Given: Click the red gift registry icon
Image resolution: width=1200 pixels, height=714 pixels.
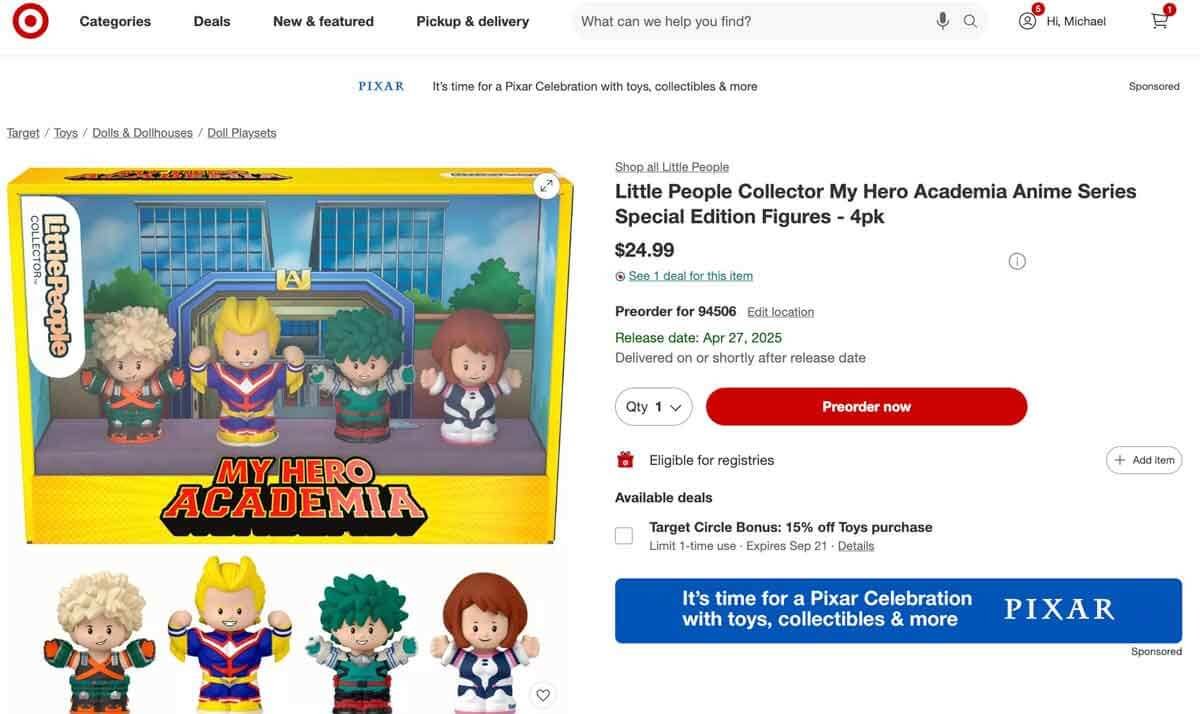Looking at the screenshot, I should (x=625, y=459).
